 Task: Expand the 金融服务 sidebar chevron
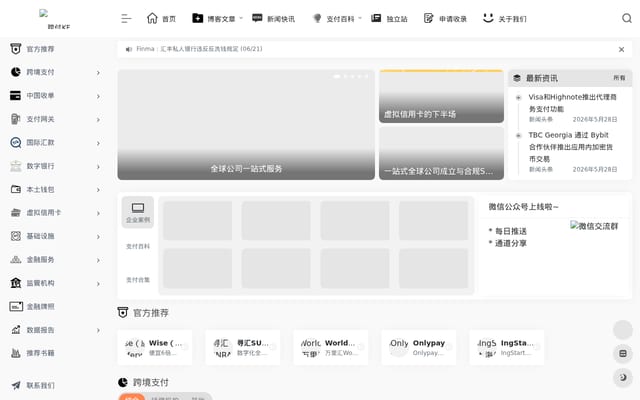coord(98,260)
